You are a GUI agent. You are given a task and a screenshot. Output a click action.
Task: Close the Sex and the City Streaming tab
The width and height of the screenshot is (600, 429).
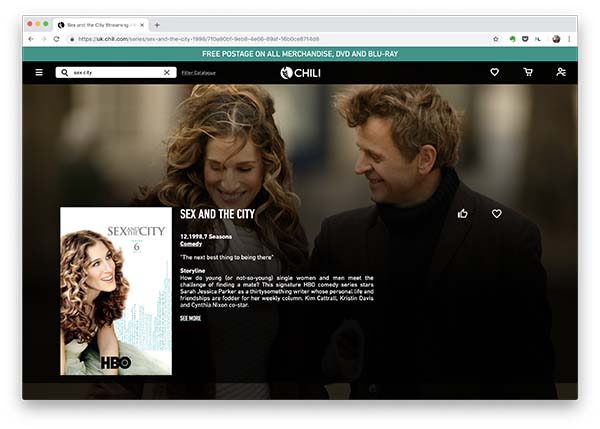point(142,25)
